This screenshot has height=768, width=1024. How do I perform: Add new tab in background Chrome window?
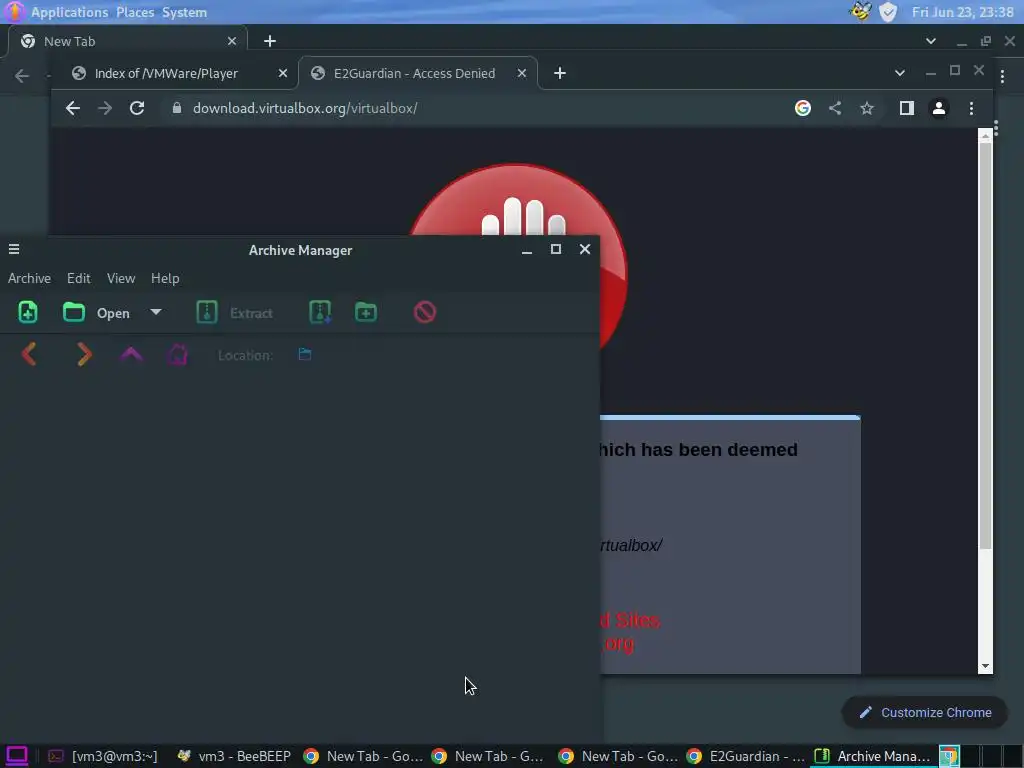click(x=270, y=41)
